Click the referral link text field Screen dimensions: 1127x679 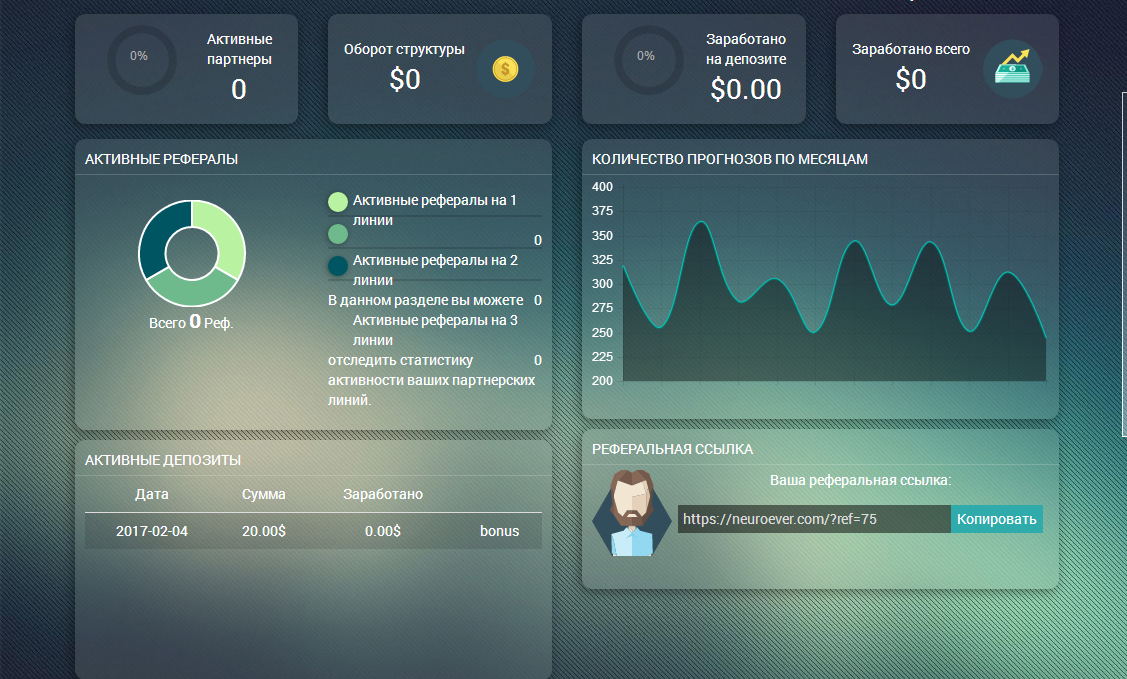[x=813, y=519]
